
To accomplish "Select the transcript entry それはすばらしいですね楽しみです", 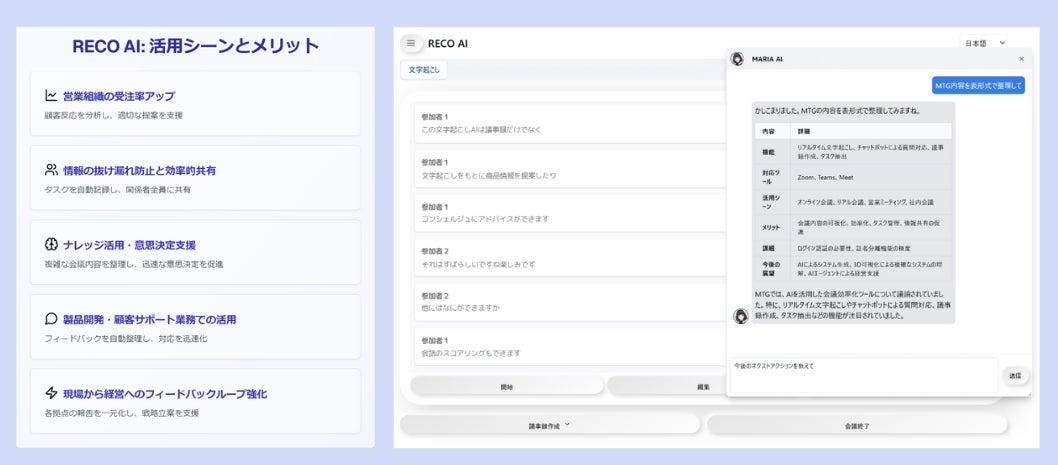I will point(570,258).
